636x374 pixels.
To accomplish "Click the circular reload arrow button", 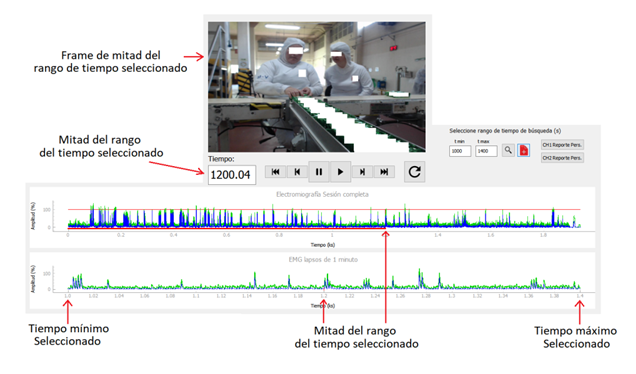I will (x=415, y=172).
